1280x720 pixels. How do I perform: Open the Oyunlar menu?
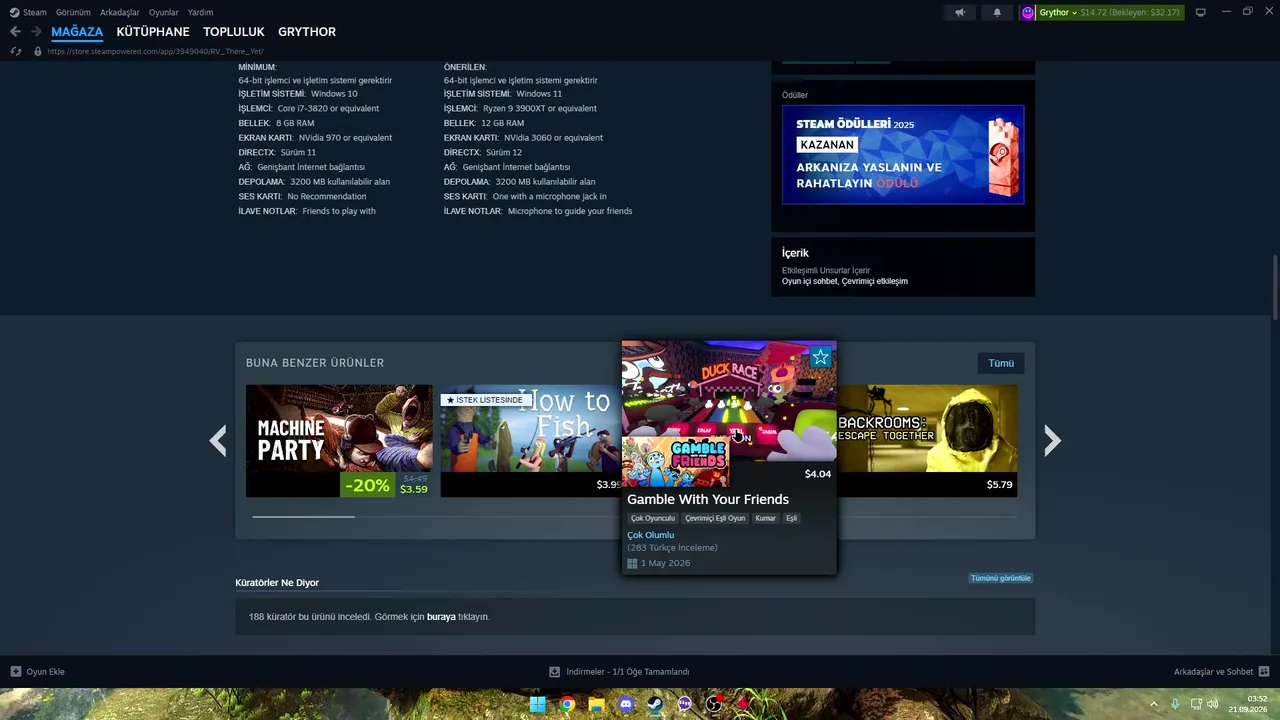164,12
